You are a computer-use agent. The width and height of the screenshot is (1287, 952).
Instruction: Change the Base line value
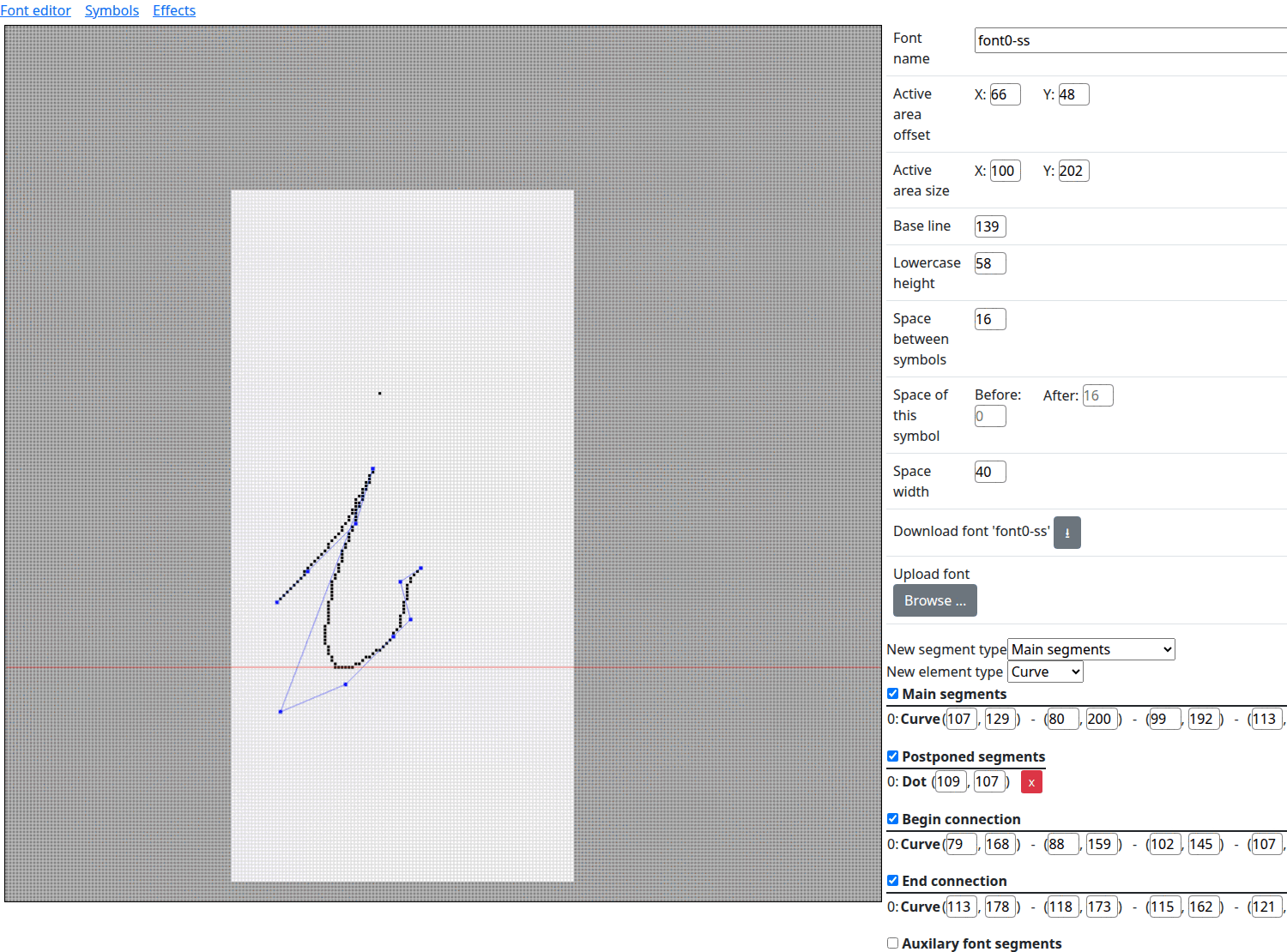[x=990, y=226]
